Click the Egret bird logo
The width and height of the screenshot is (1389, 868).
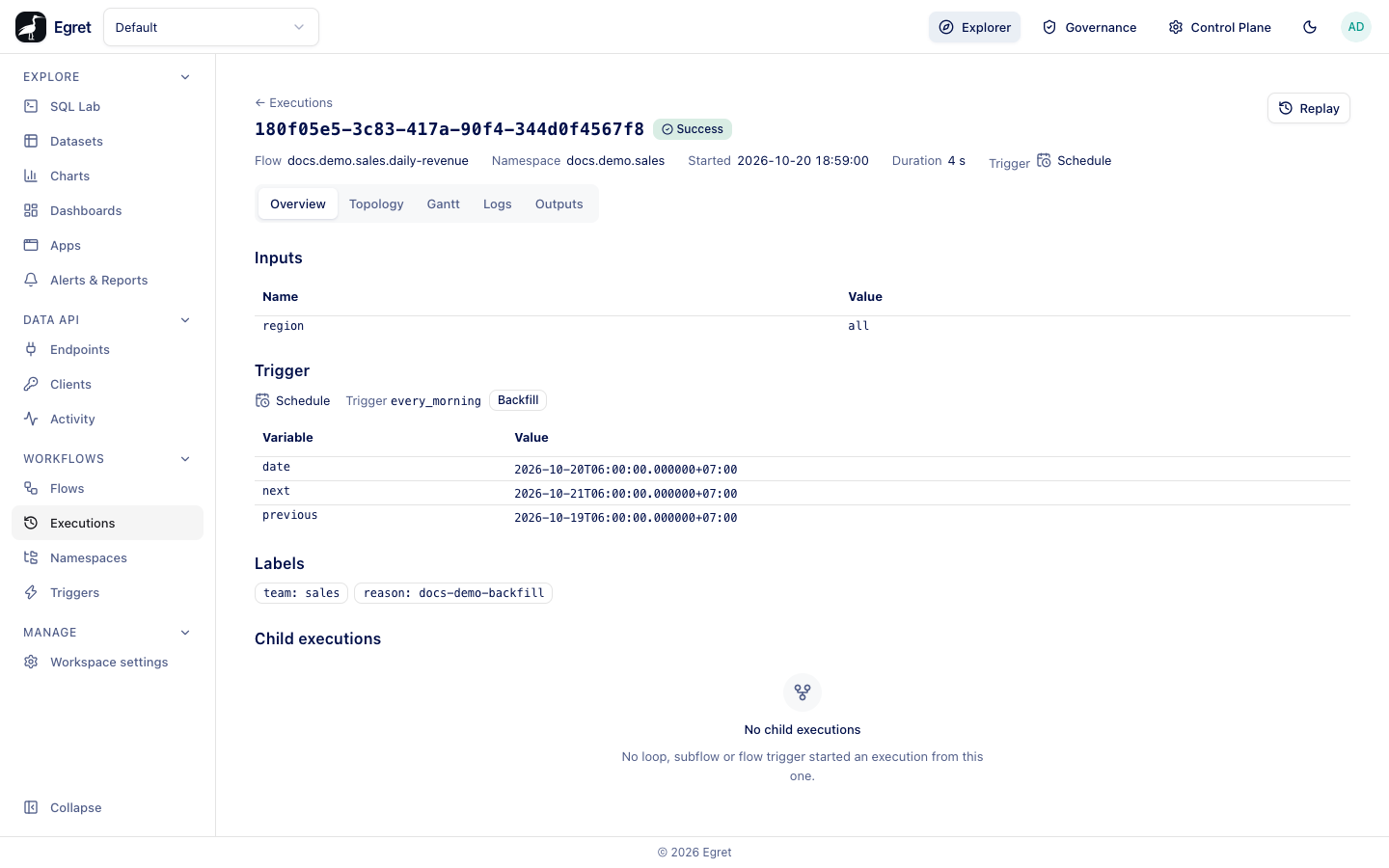tap(31, 27)
